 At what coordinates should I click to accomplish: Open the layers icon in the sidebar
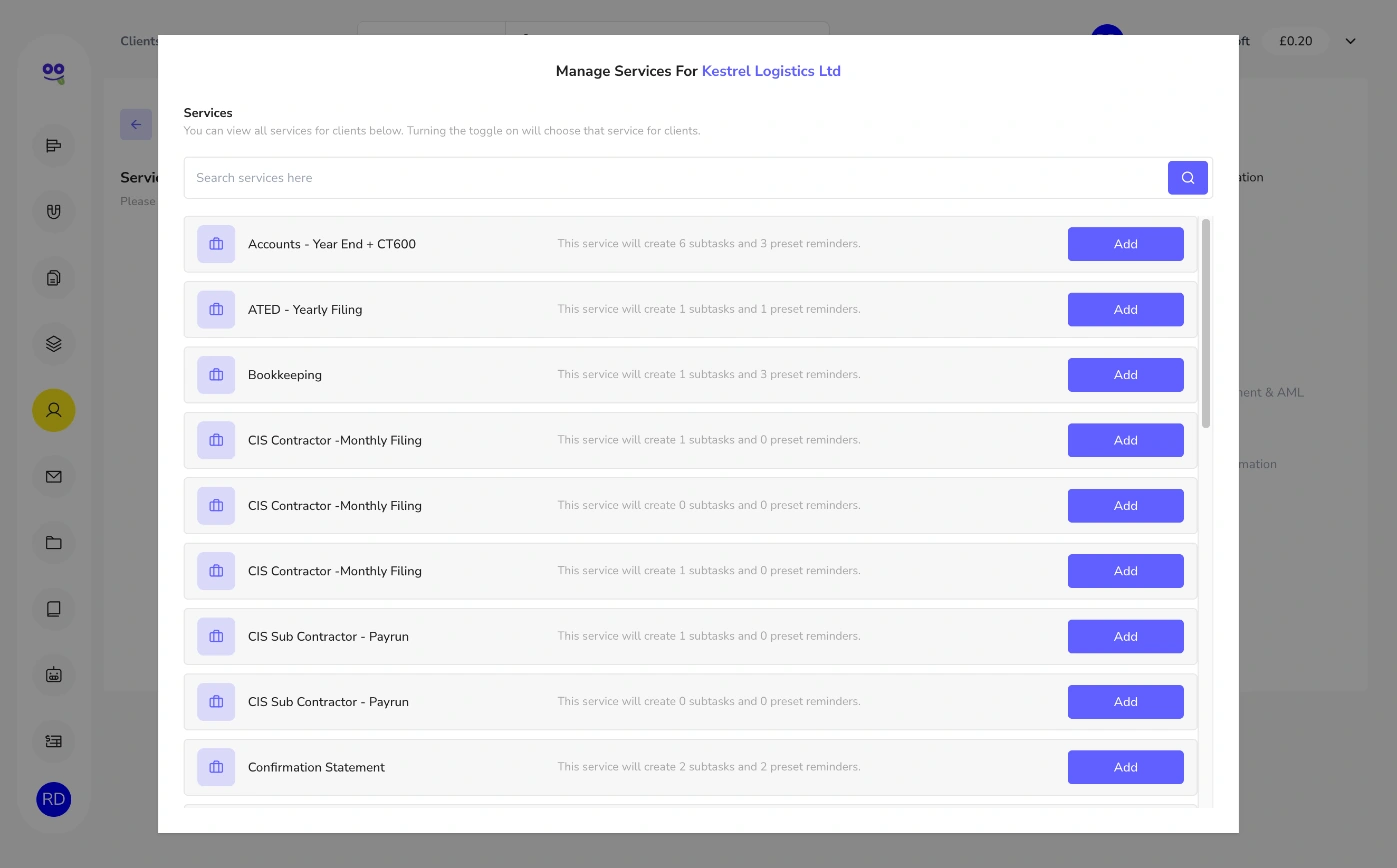[x=54, y=344]
